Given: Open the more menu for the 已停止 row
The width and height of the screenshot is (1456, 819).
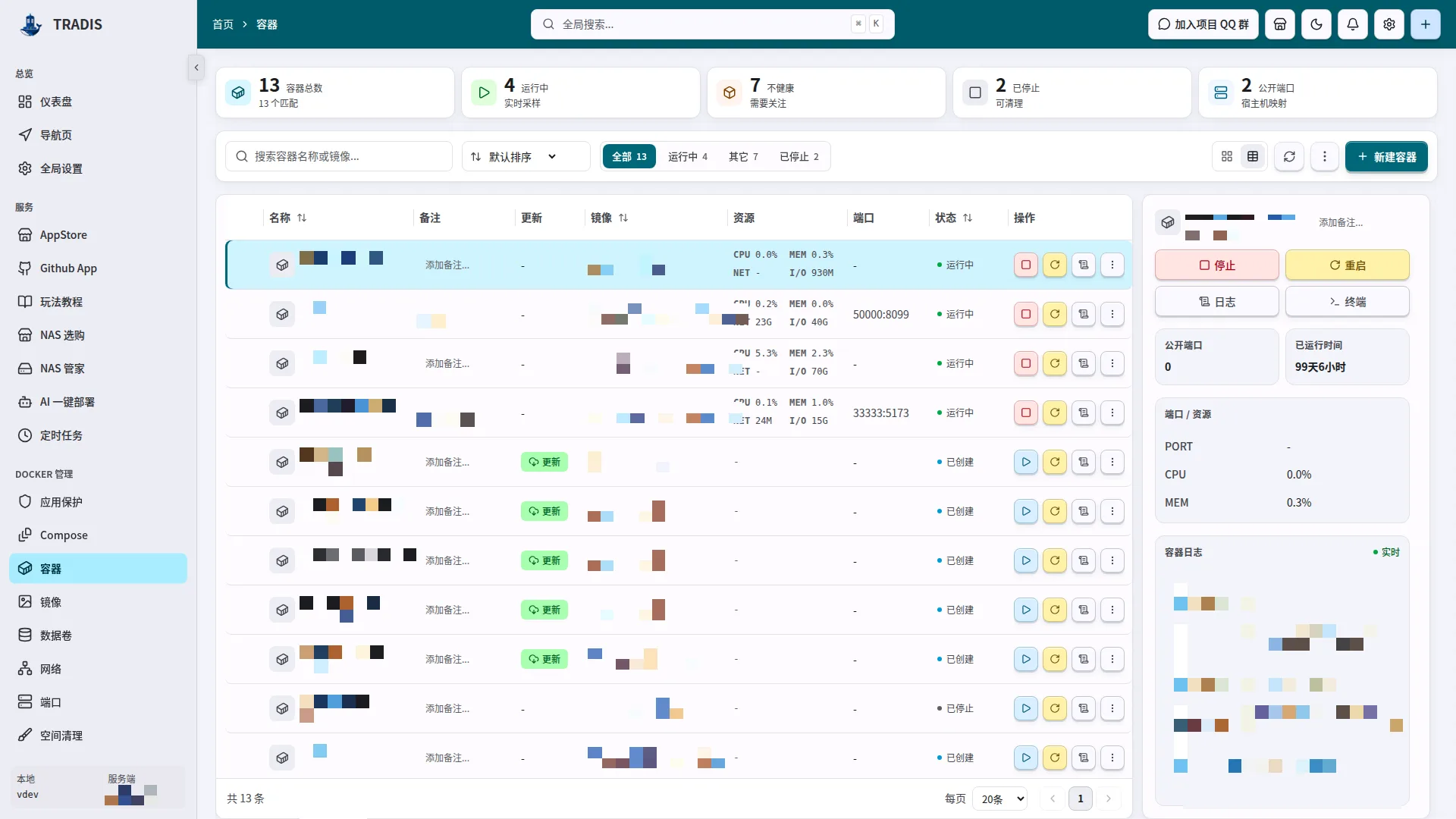Looking at the screenshot, I should (x=1112, y=708).
